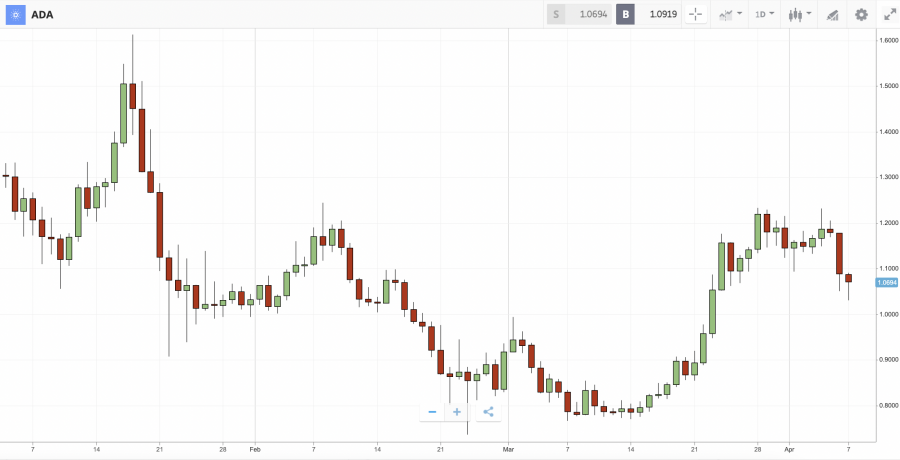Click the Buy B button

pyautogui.click(x=626, y=14)
